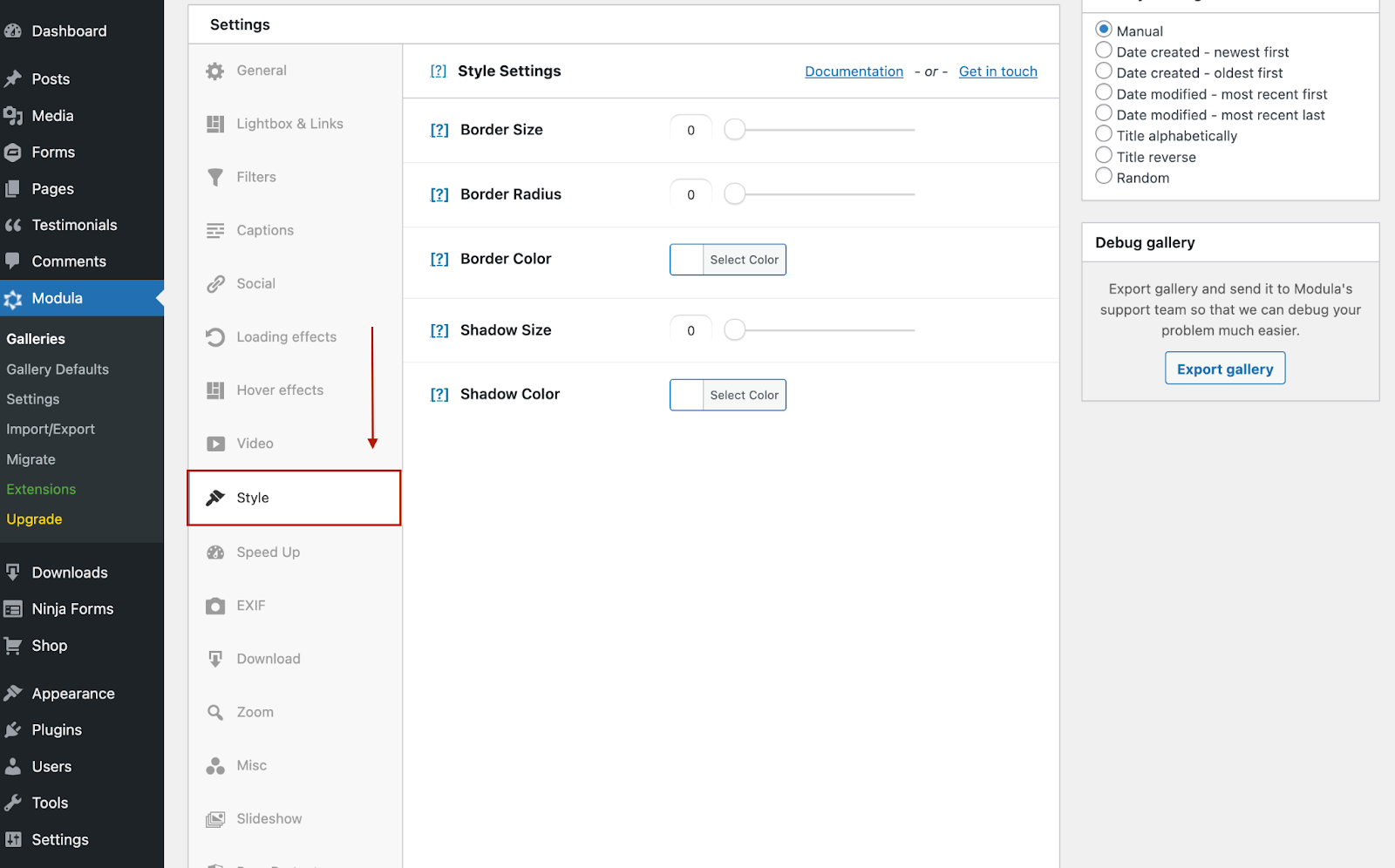Show help tooltip for Border Radius
This screenshot has height=868, width=1395.
pos(439,194)
